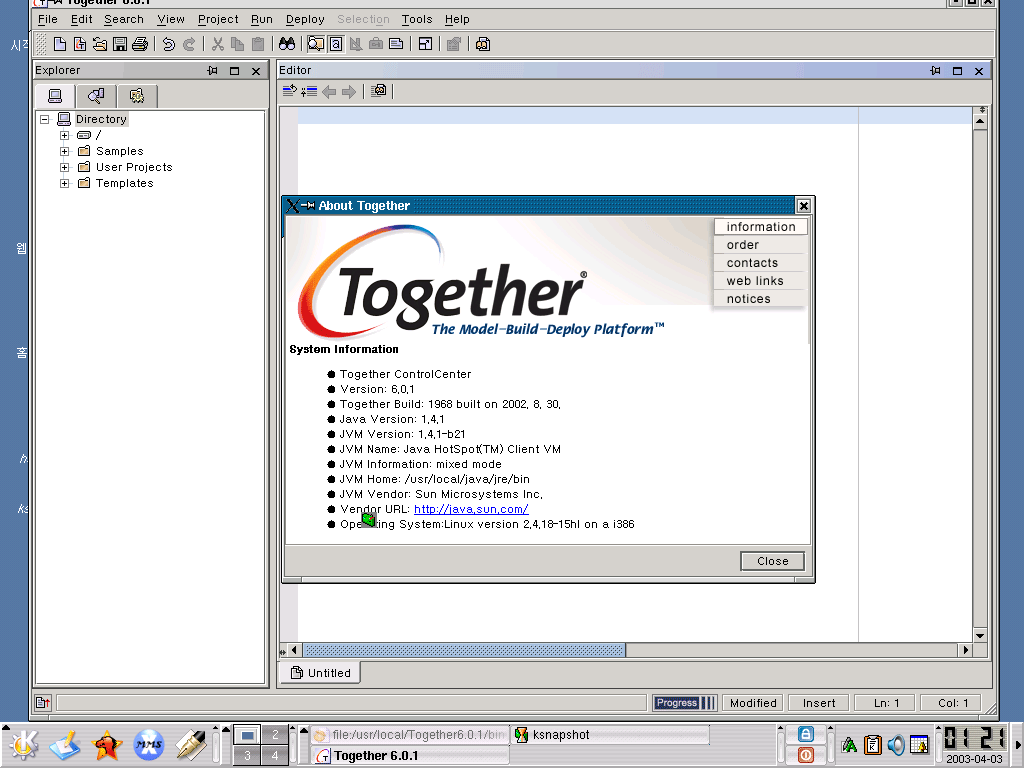Click the New File toolbar icon
This screenshot has height=768, width=1024.
59,44
